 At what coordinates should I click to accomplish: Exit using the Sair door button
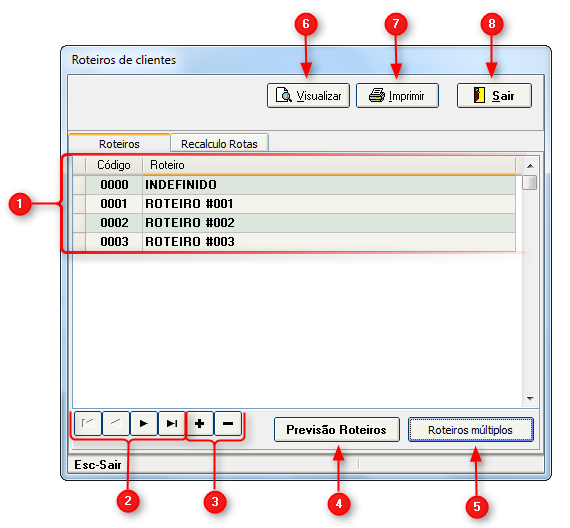[x=494, y=96]
